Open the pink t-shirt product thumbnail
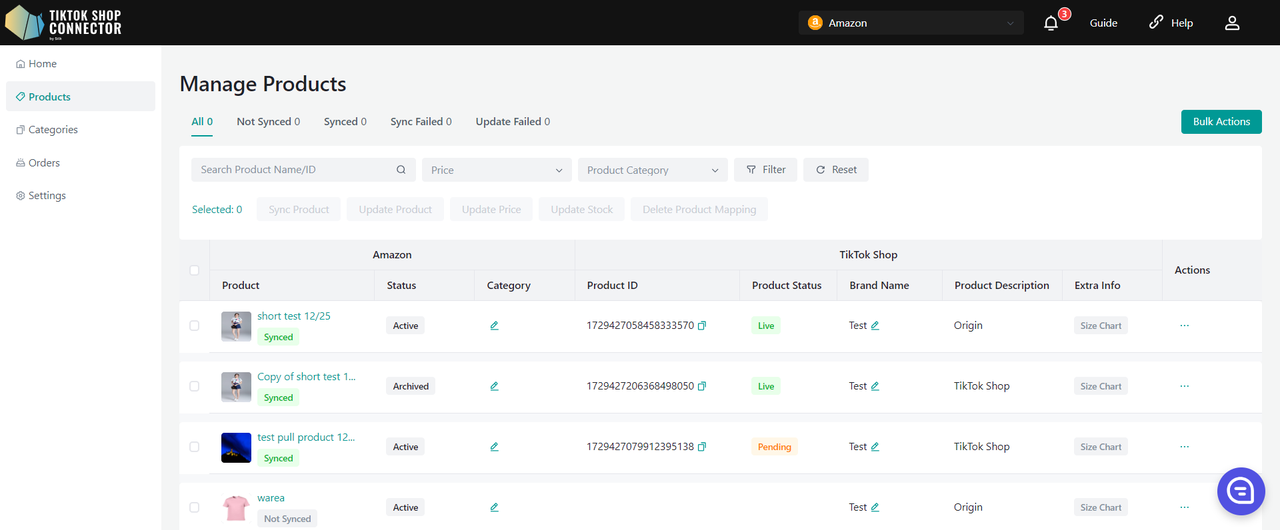The height and width of the screenshot is (530, 1280). 236,508
